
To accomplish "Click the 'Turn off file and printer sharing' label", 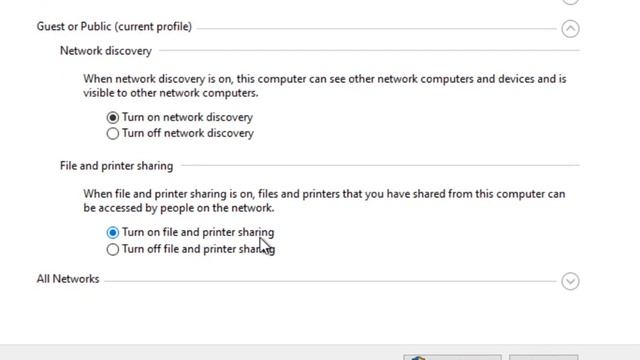I will point(198,249).
